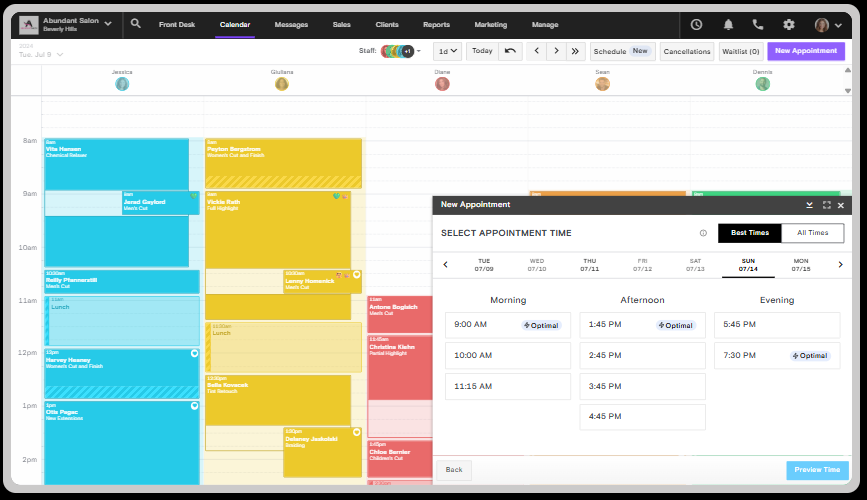This screenshot has height=500, width=867.
Task: Open the search magnifier icon
Action: coord(136,24)
